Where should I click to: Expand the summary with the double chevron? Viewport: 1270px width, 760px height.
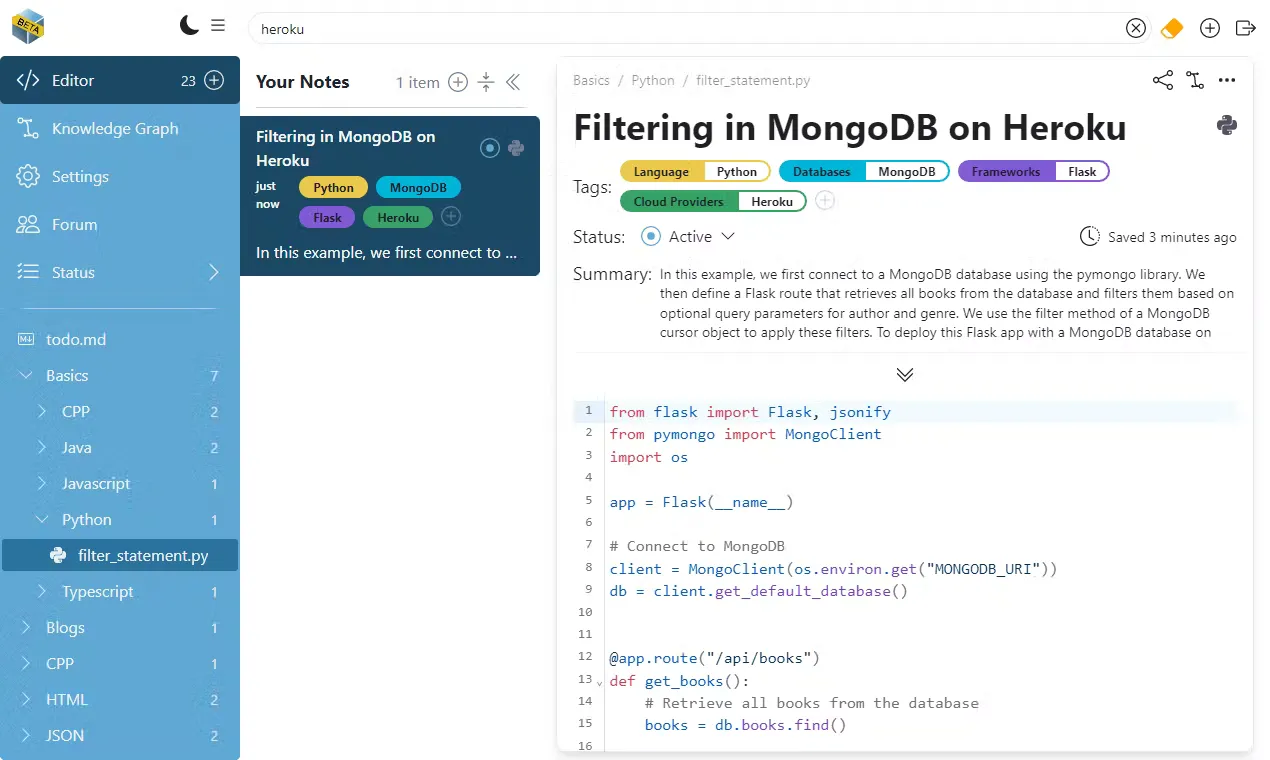904,375
